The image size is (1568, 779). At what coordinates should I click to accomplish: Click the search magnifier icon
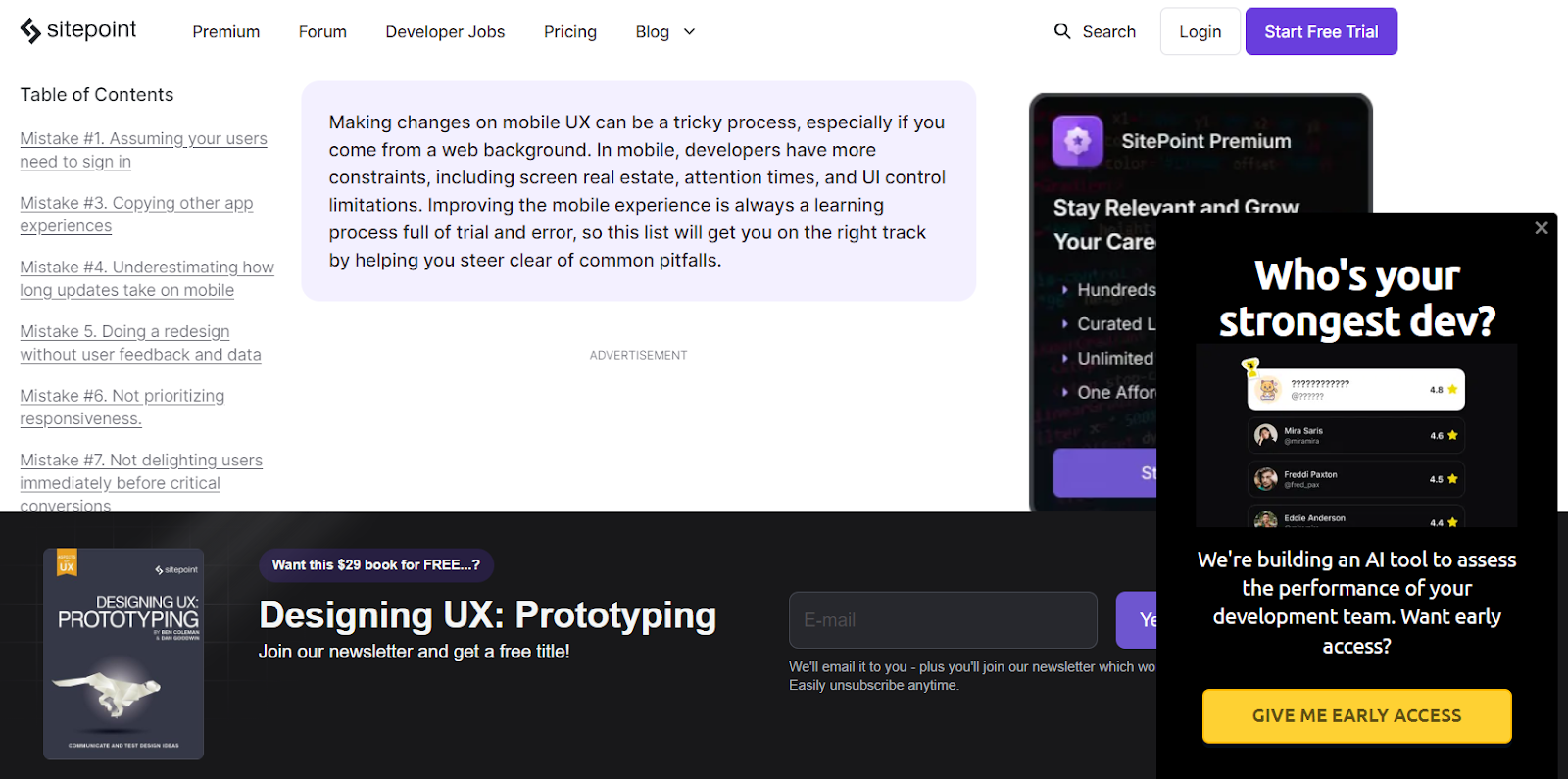coord(1062,31)
